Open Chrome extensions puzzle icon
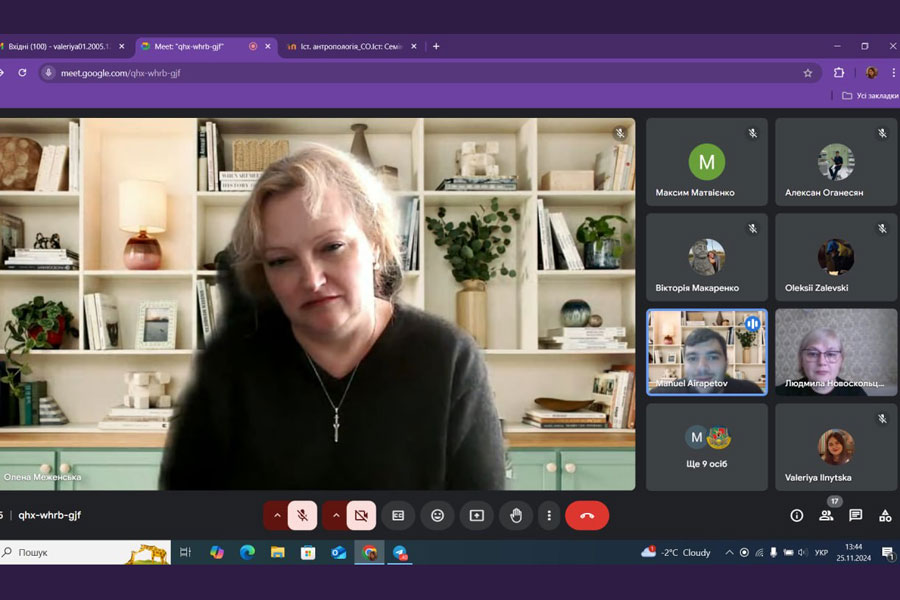The image size is (900, 600). [x=839, y=73]
